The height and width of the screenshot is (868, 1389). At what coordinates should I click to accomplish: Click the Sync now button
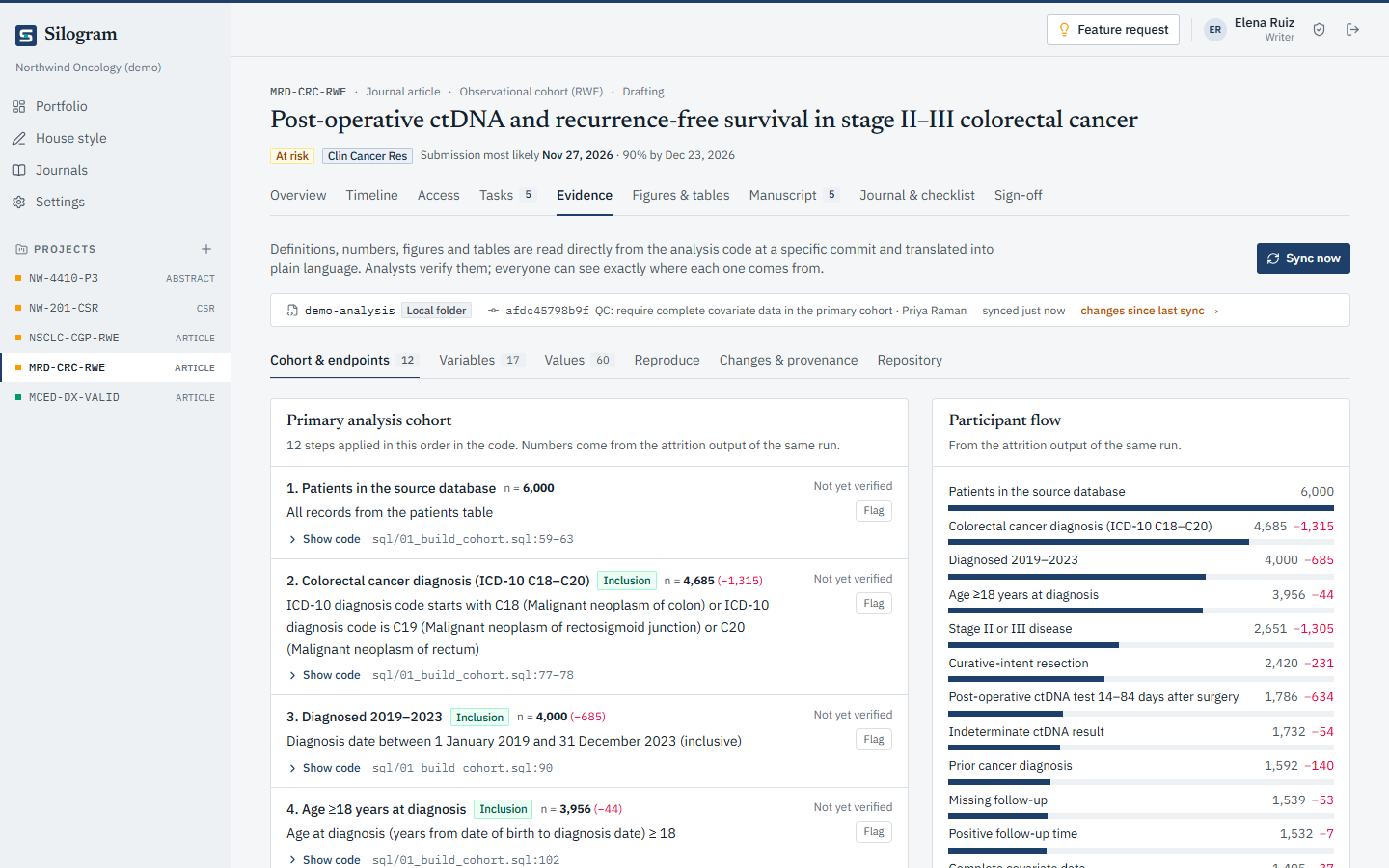tap(1303, 258)
